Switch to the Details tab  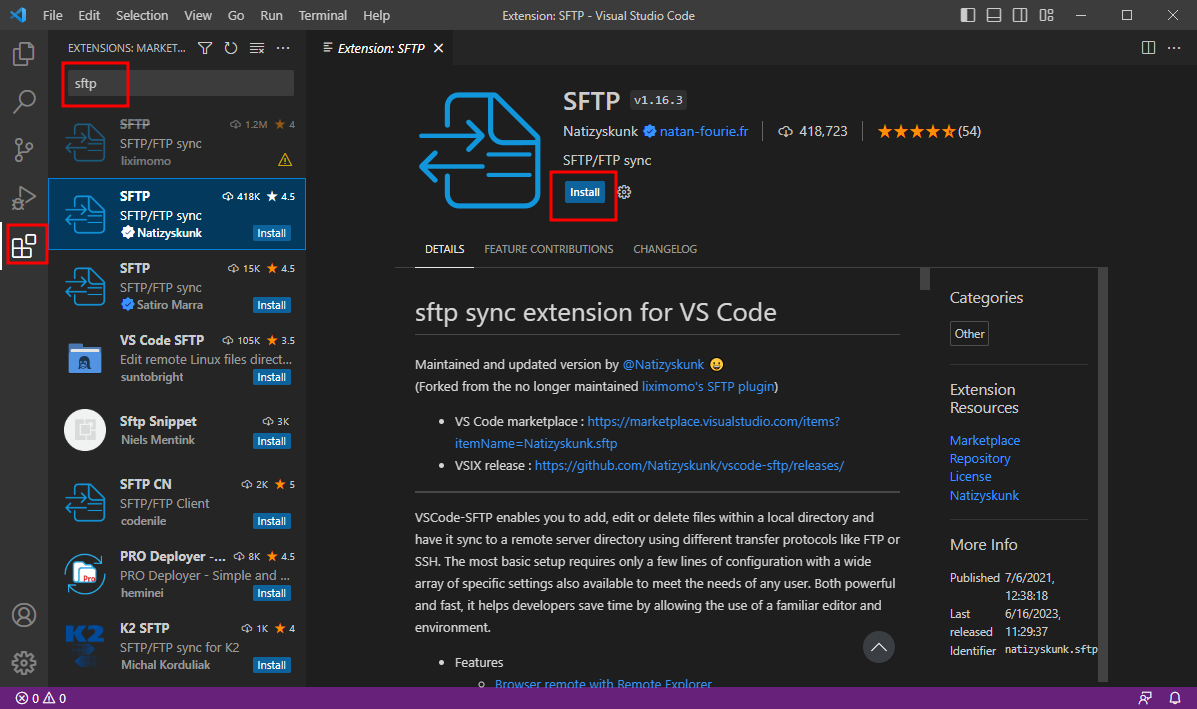(x=444, y=250)
